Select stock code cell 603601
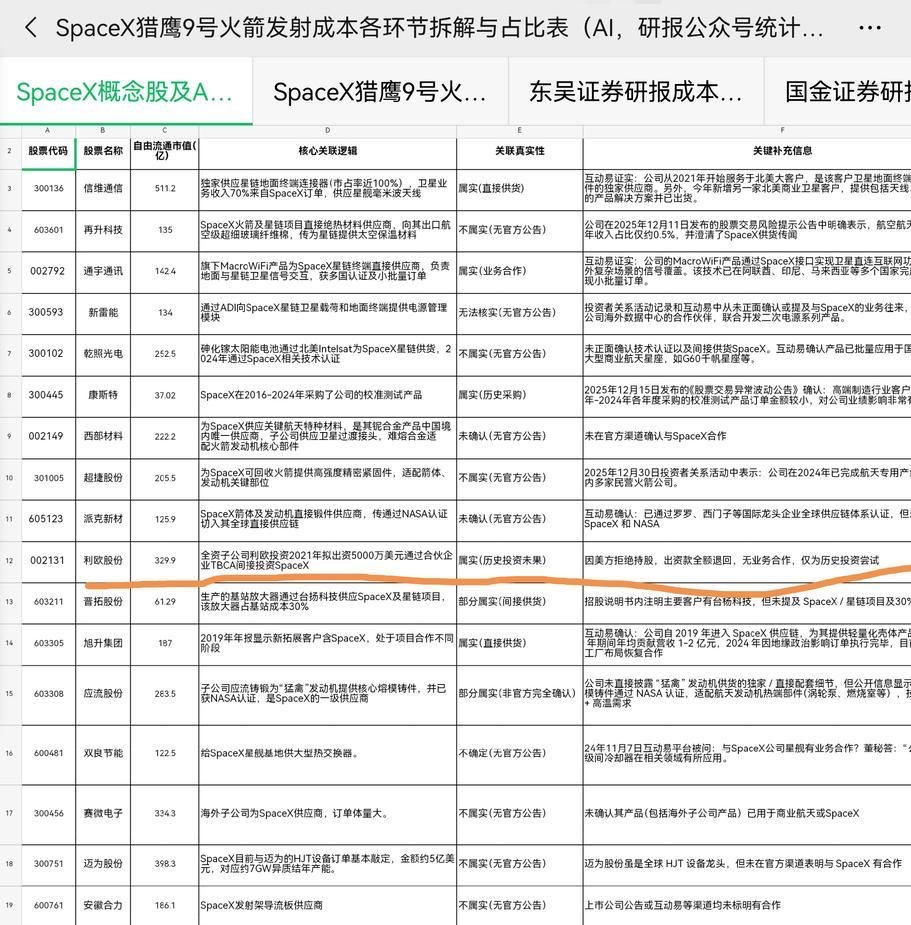This screenshot has height=925, width=911. point(48,230)
